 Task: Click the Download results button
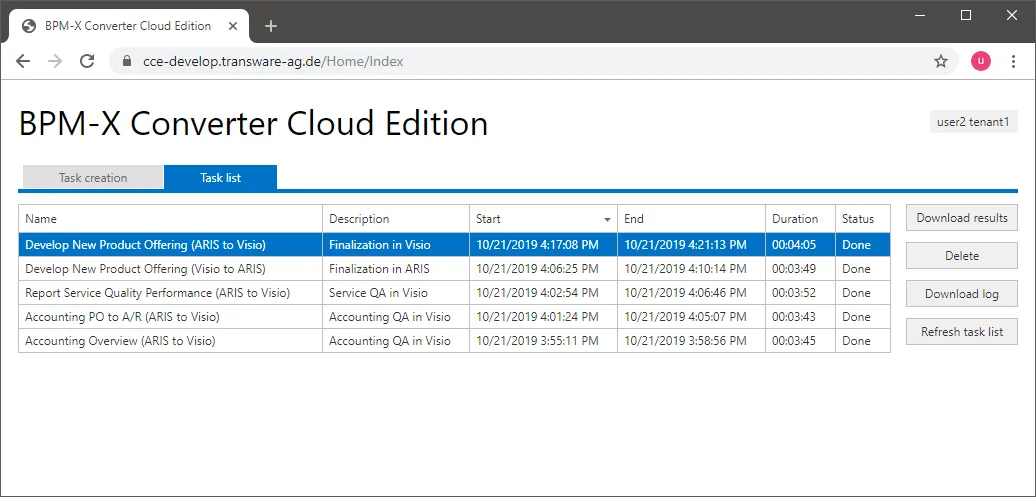coord(961,218)
